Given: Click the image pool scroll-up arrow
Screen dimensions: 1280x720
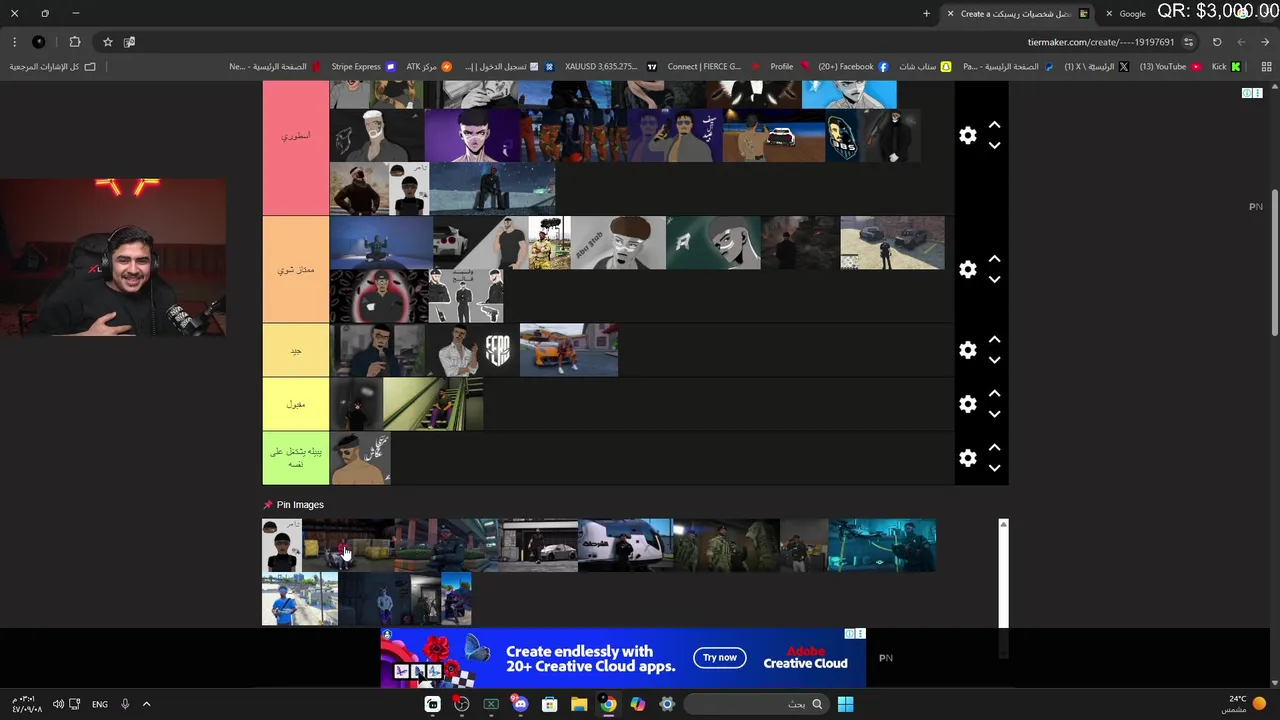Looking at the screenshot, I should coord(1003,524).
